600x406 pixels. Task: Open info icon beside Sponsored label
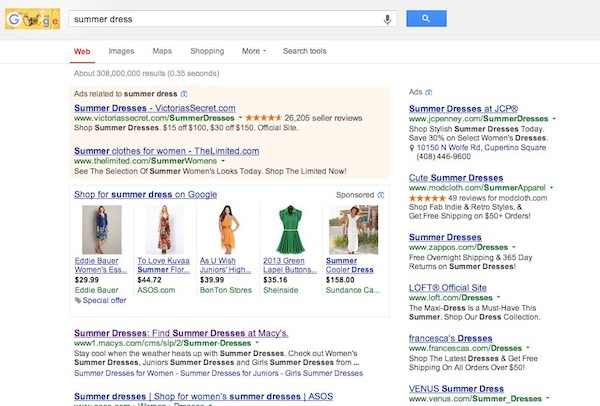tap(381, 195)
